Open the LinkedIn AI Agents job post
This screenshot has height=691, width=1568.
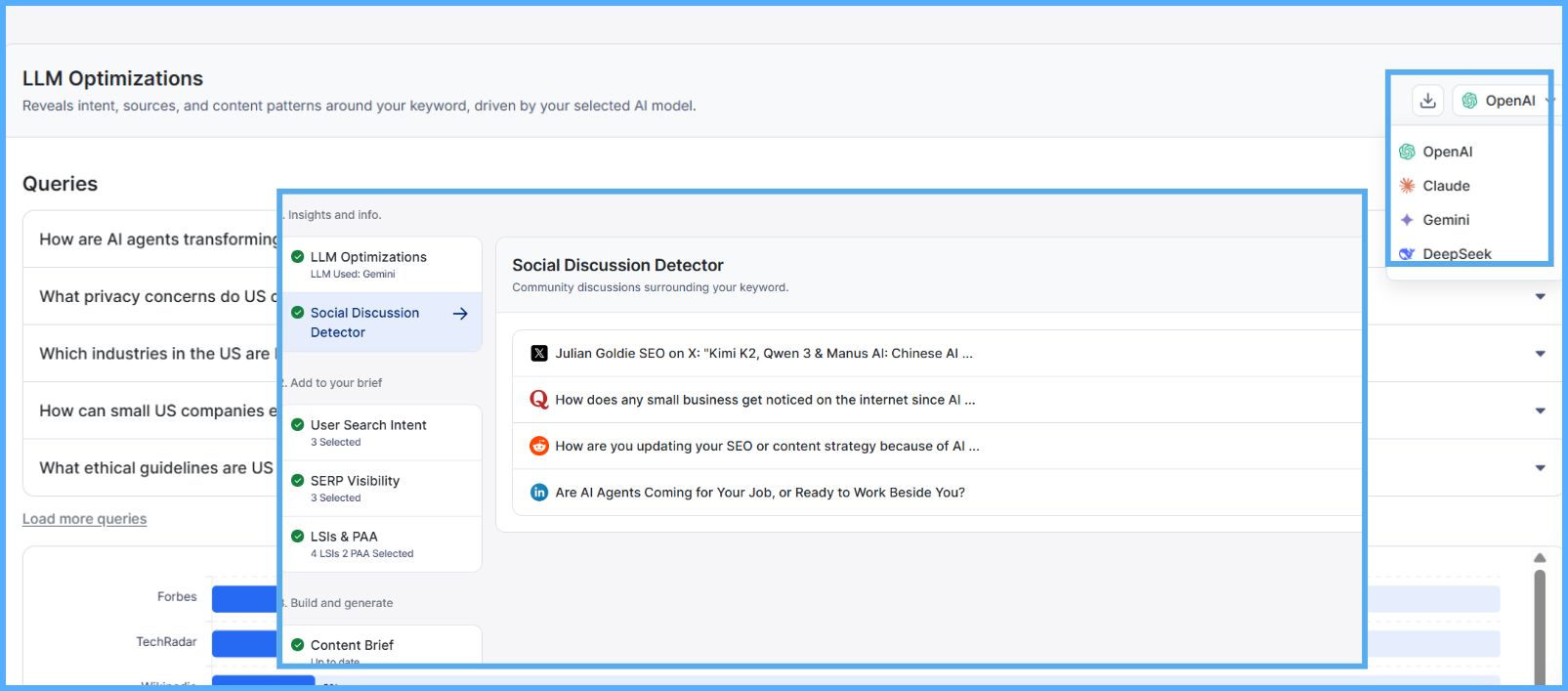coord(937,493)
